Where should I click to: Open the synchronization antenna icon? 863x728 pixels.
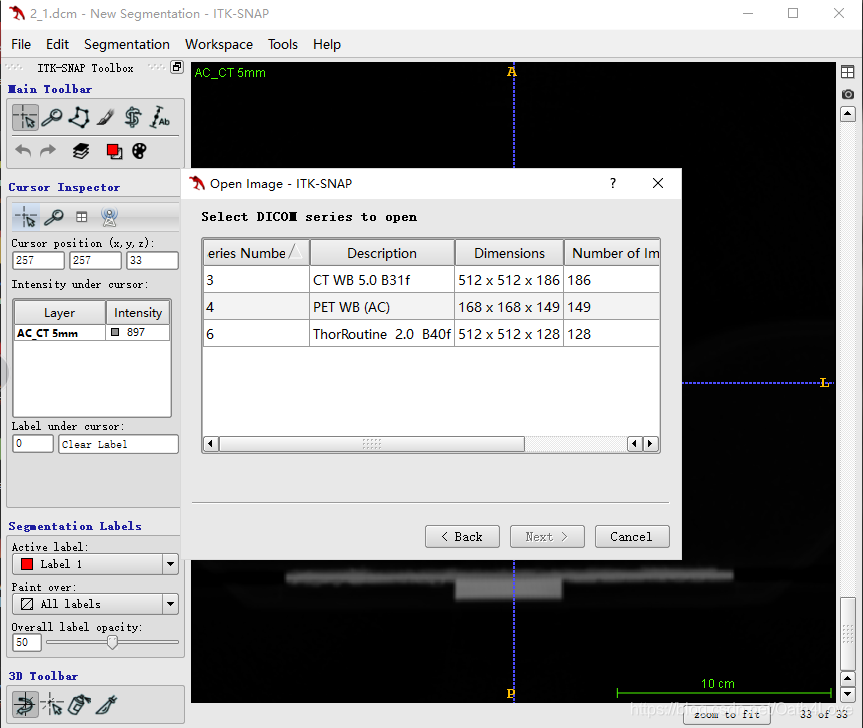point(110,217)
